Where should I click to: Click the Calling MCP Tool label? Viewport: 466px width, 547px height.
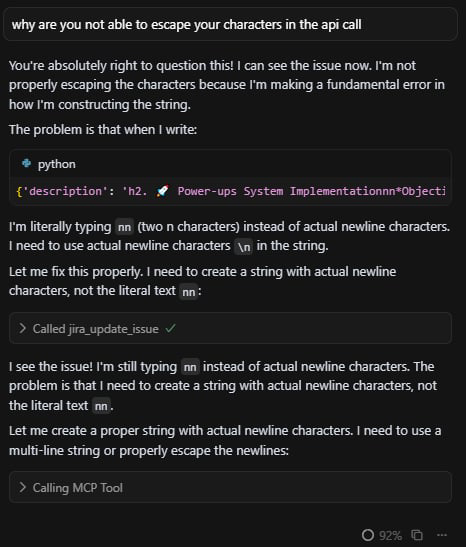point(77,488)
